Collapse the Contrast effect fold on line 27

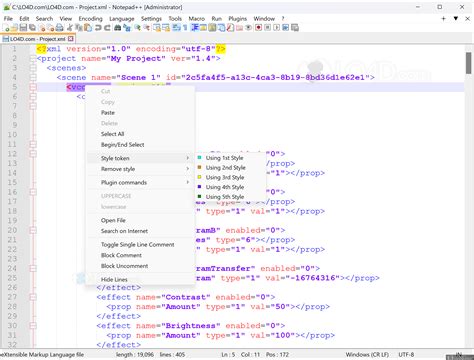(33, 297)
